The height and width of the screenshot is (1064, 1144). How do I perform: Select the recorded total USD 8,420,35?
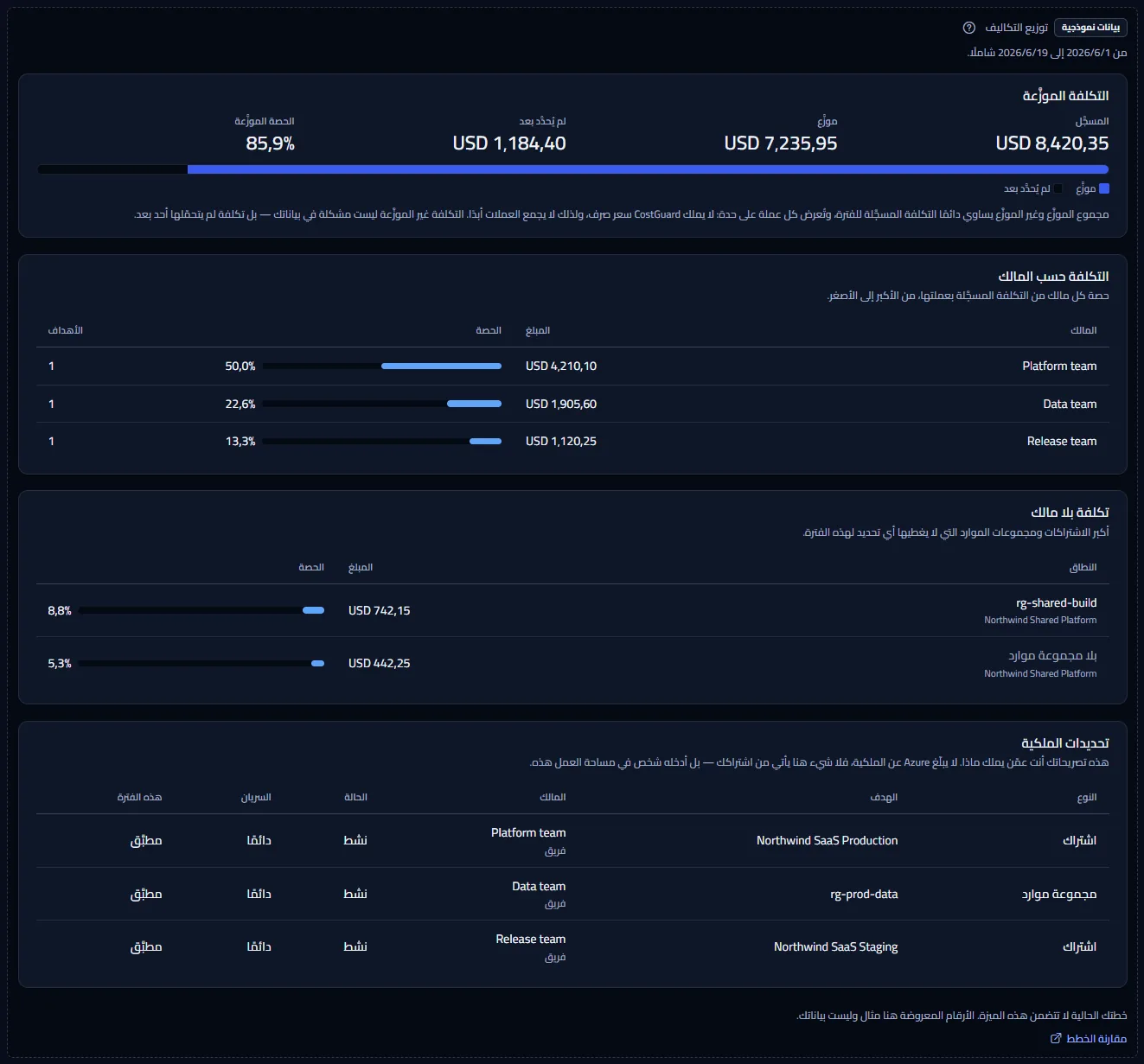point(1051,143)
